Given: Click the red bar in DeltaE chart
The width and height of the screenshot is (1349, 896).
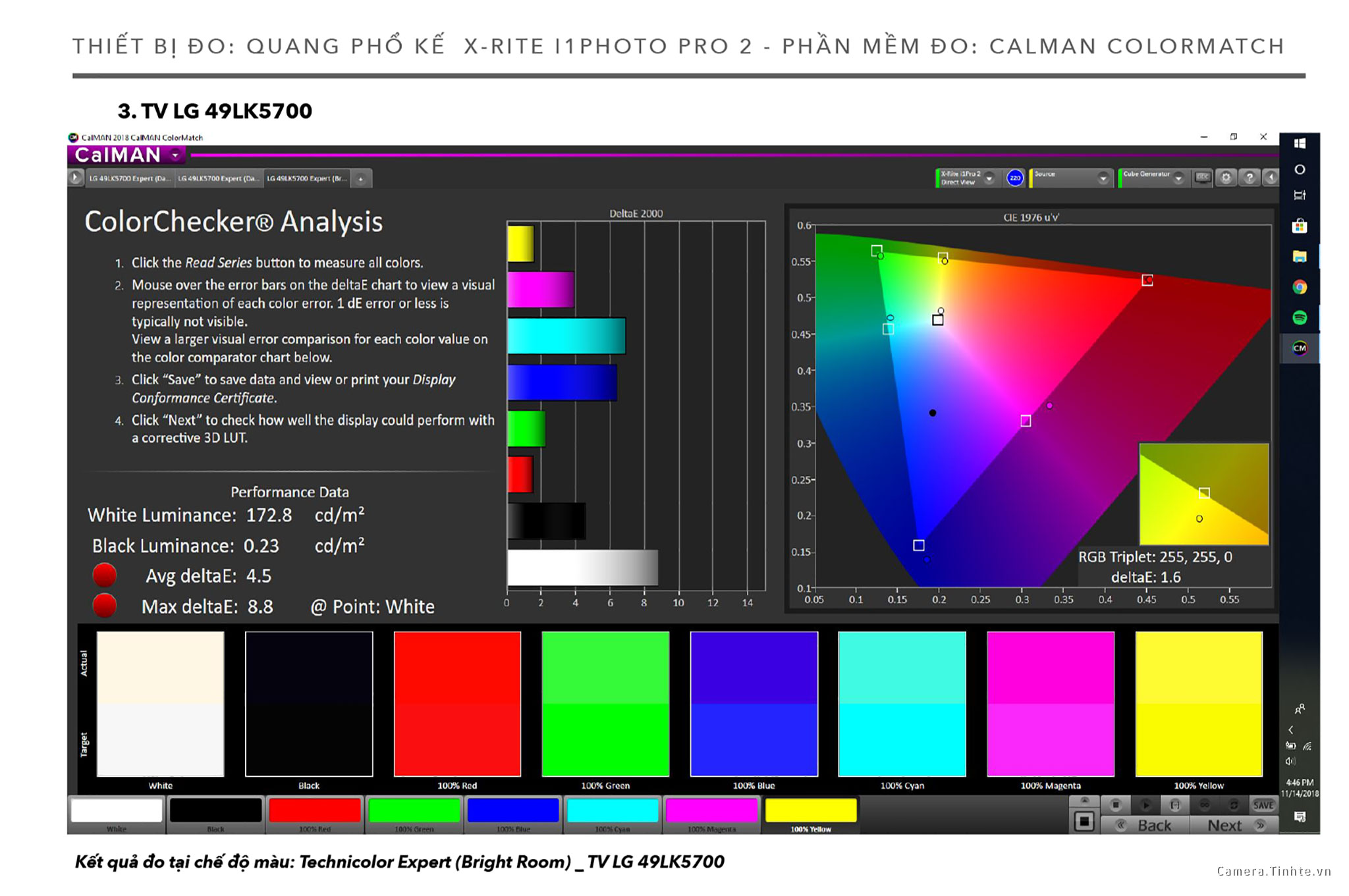Looking at the screenshot, I should tap(520, 474).
